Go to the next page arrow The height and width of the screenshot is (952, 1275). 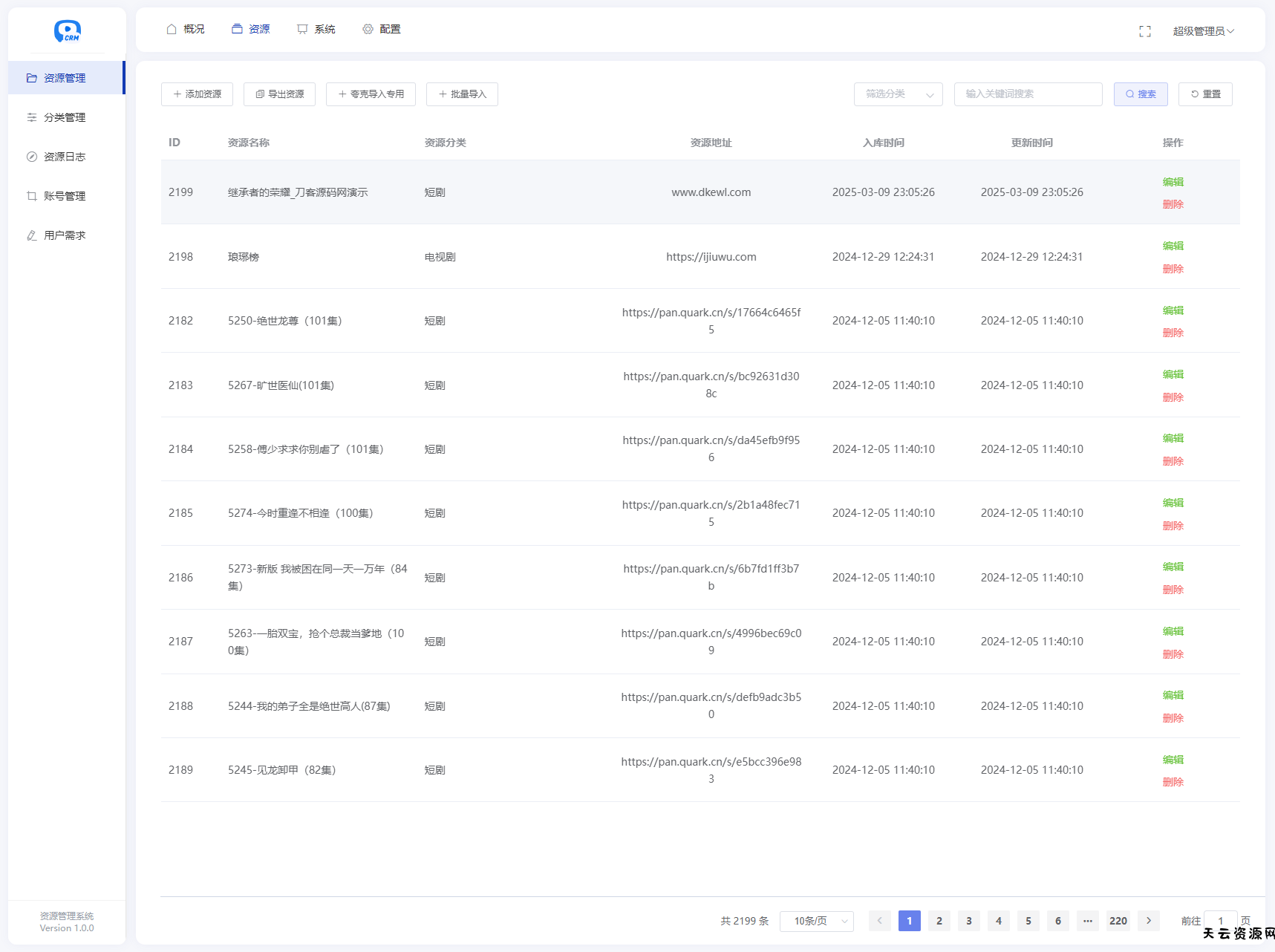click(1148, 921)
